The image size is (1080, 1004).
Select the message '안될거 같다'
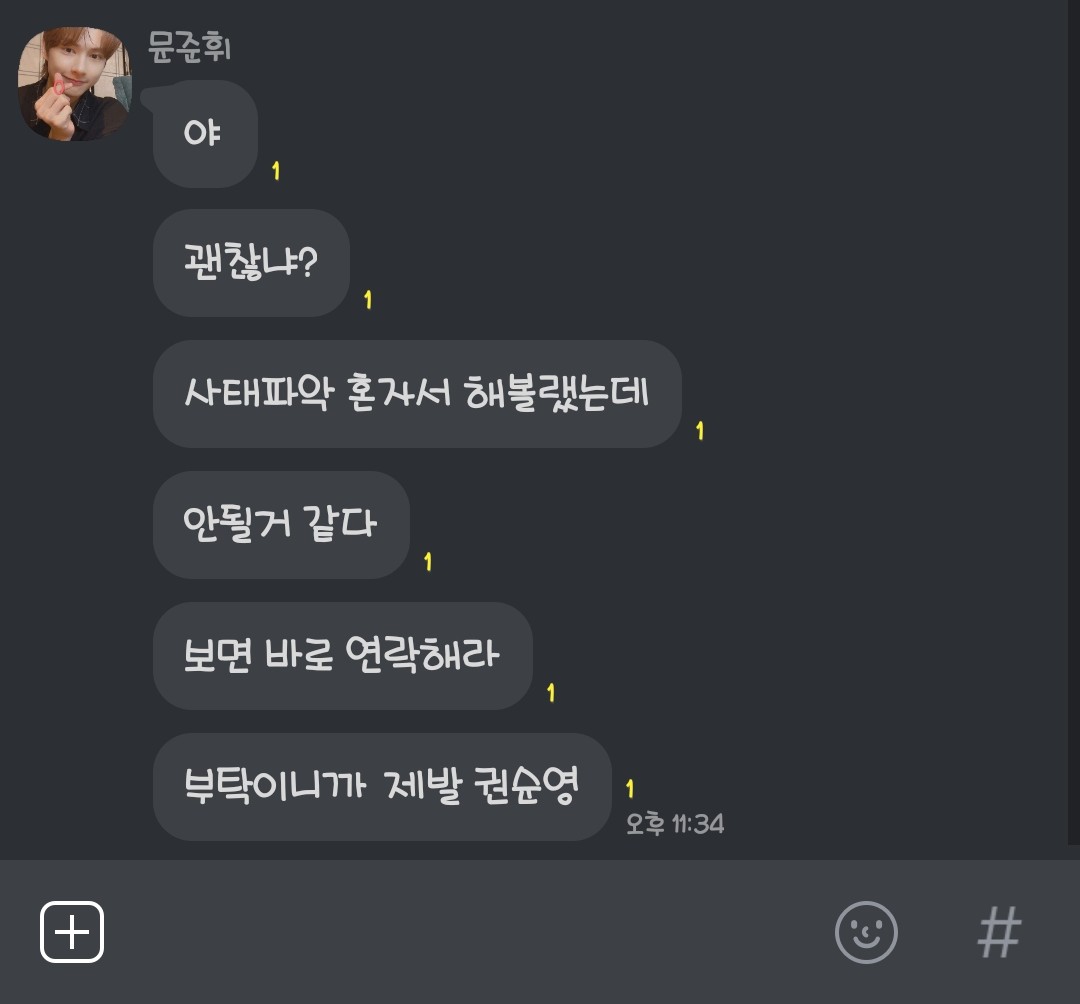point(281,524)
